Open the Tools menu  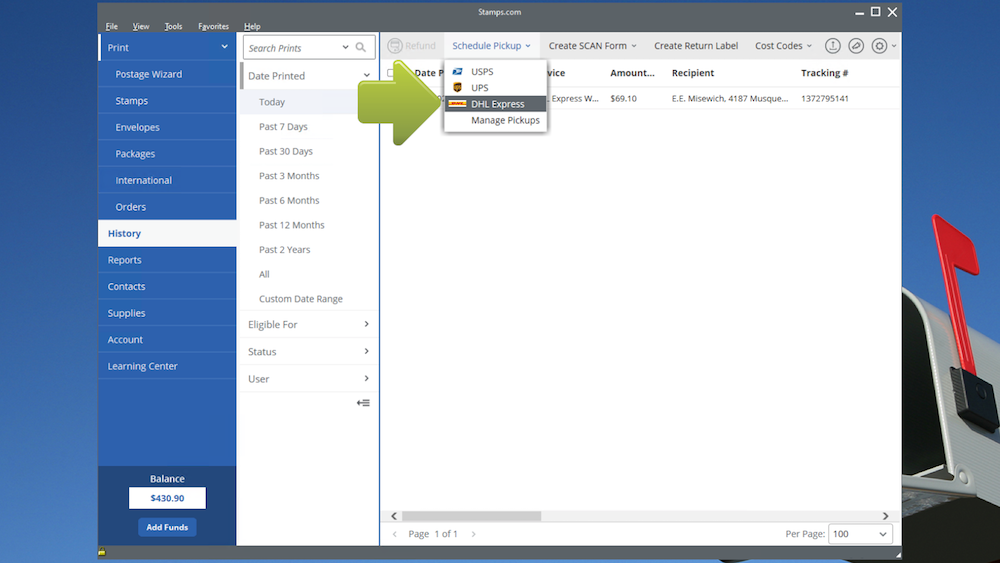173,26
